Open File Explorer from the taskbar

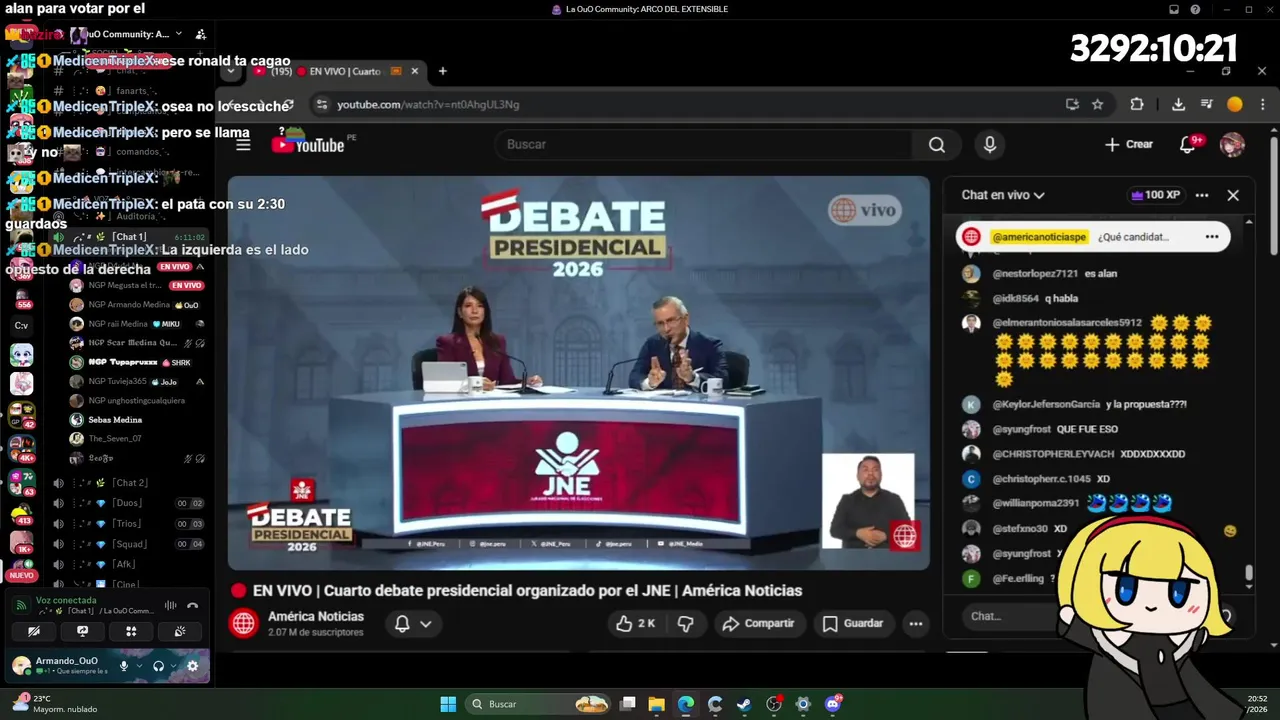click(656, 704)
